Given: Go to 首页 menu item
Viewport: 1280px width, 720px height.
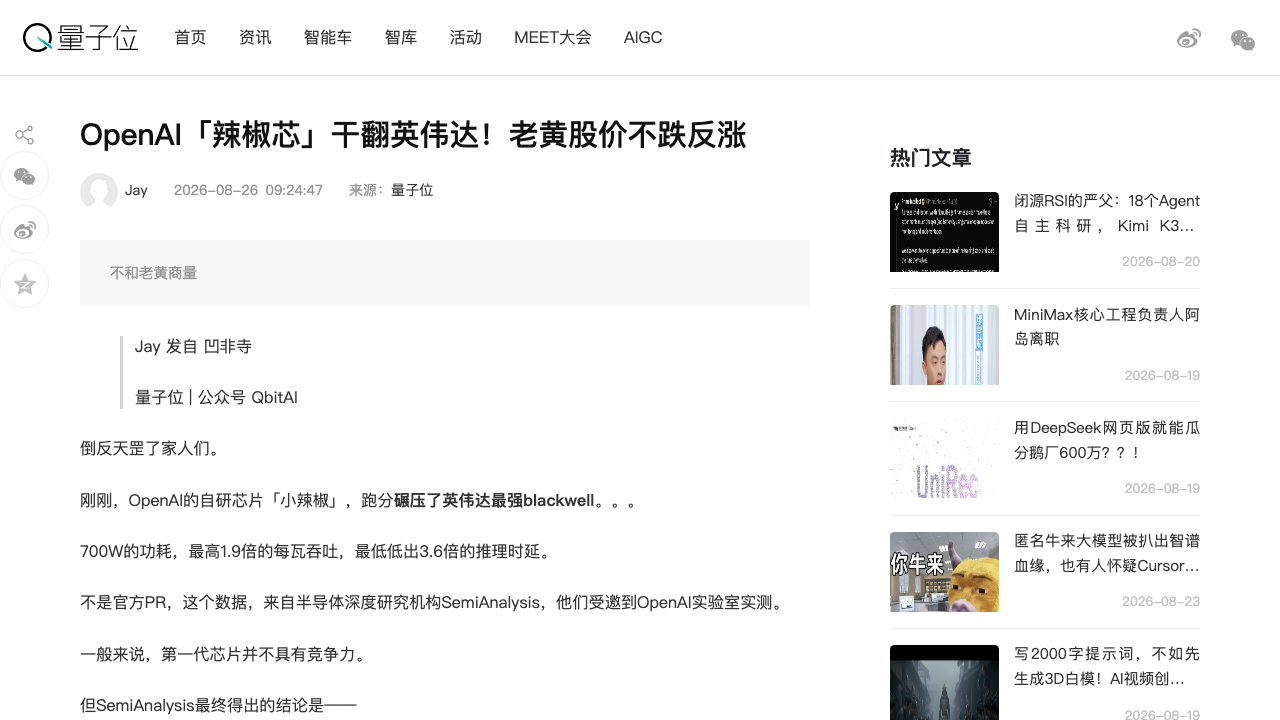Looking at the screenshot, I should (190, 38).
